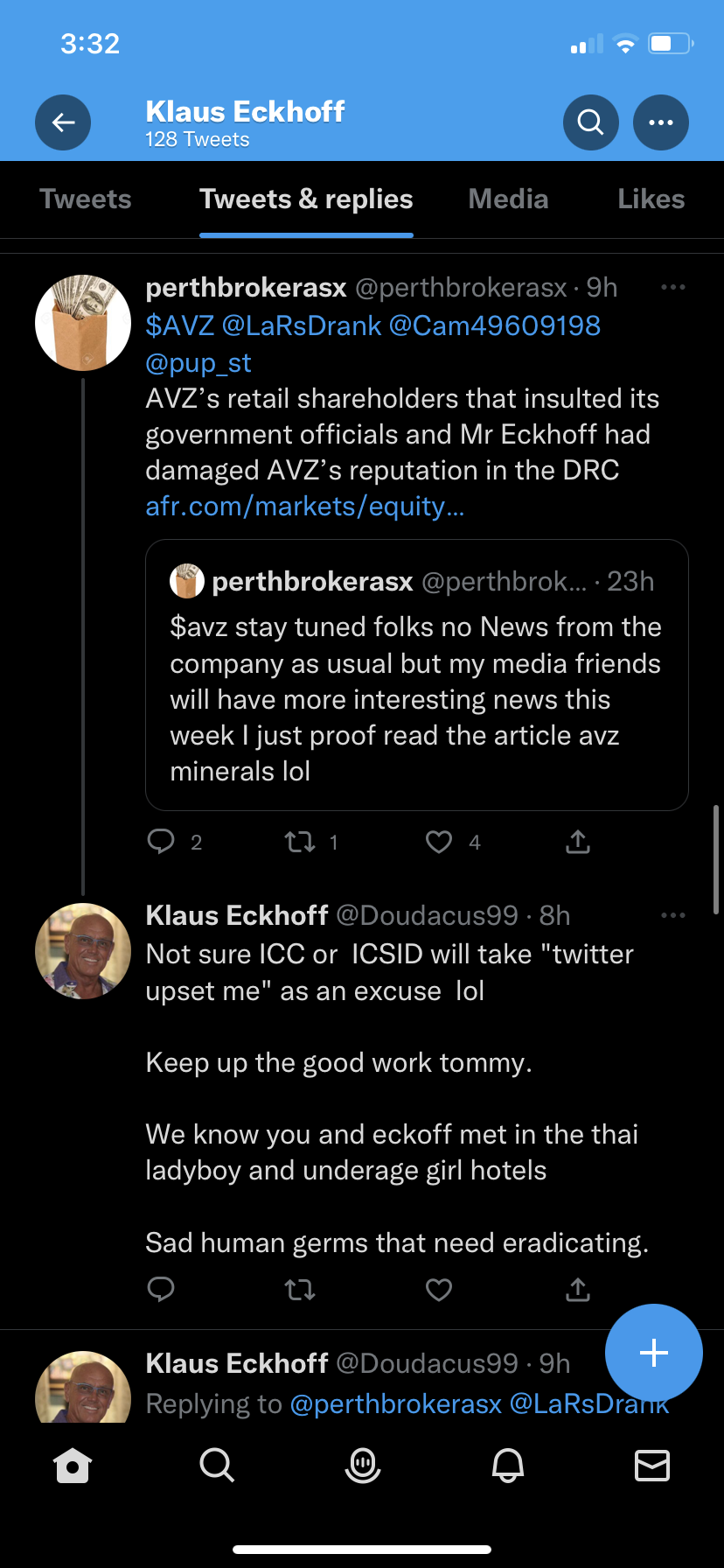Open profile more options menu

(661, 122)
